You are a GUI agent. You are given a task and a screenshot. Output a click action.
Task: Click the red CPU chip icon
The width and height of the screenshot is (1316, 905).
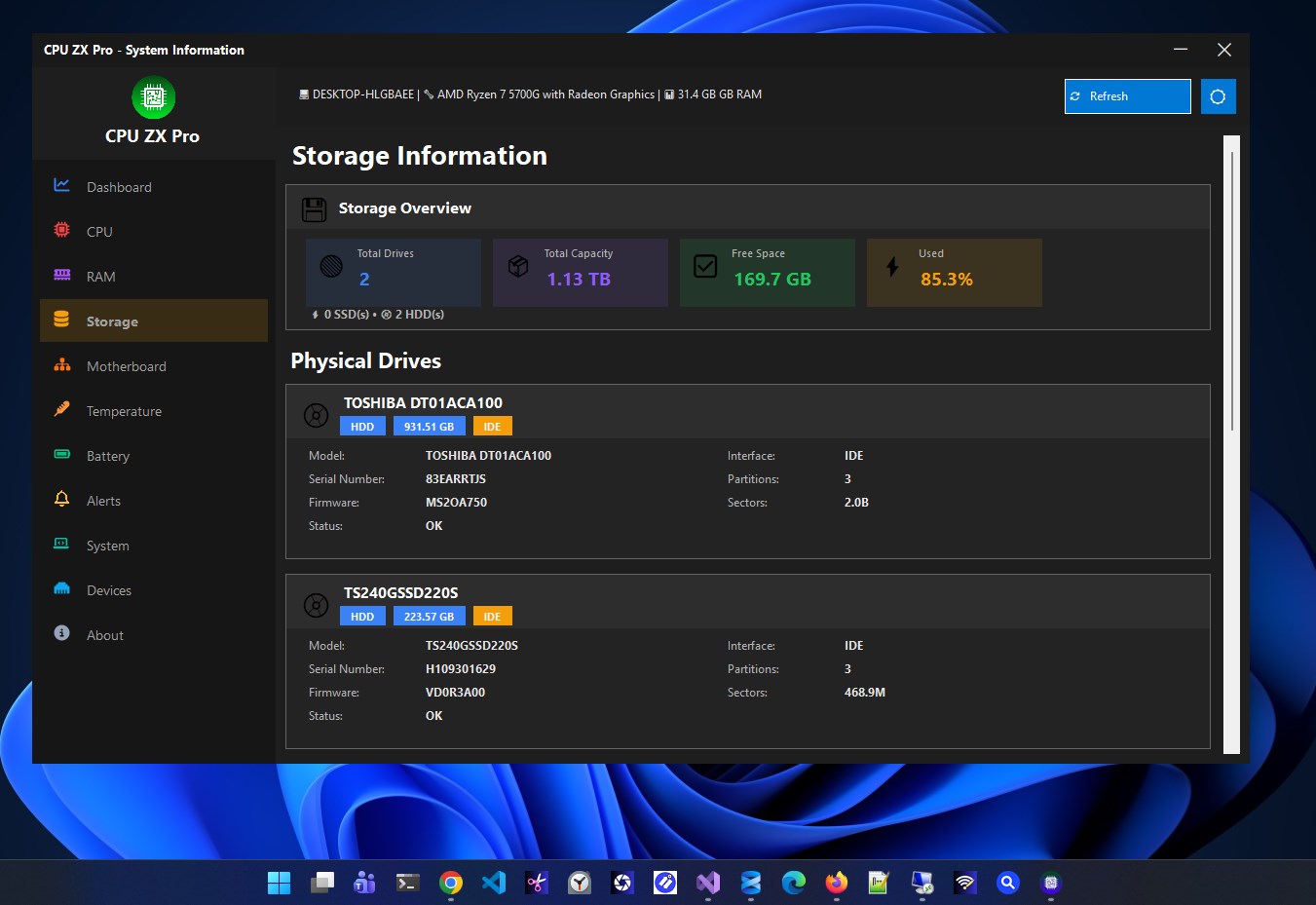pos(61,230)
